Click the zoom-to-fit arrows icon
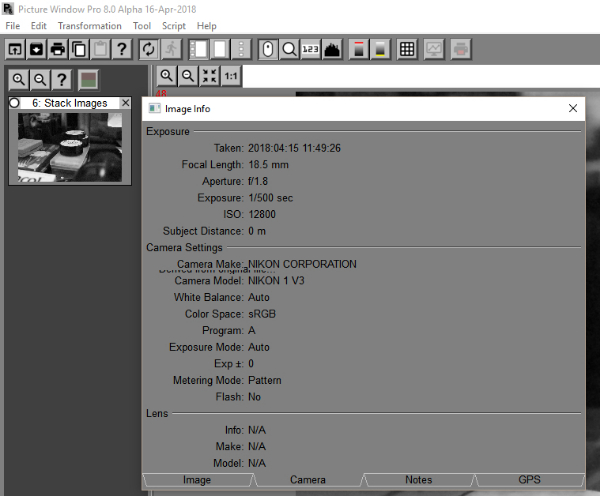This screenshot has width=600, height=496. point(209,76)
